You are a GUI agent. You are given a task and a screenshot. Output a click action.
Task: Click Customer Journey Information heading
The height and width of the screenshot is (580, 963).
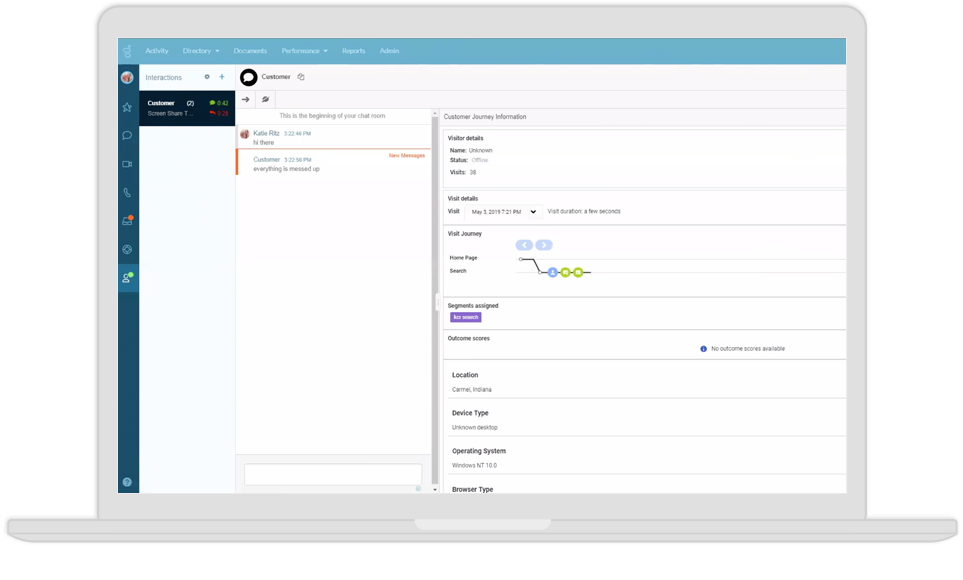(485, 117)
